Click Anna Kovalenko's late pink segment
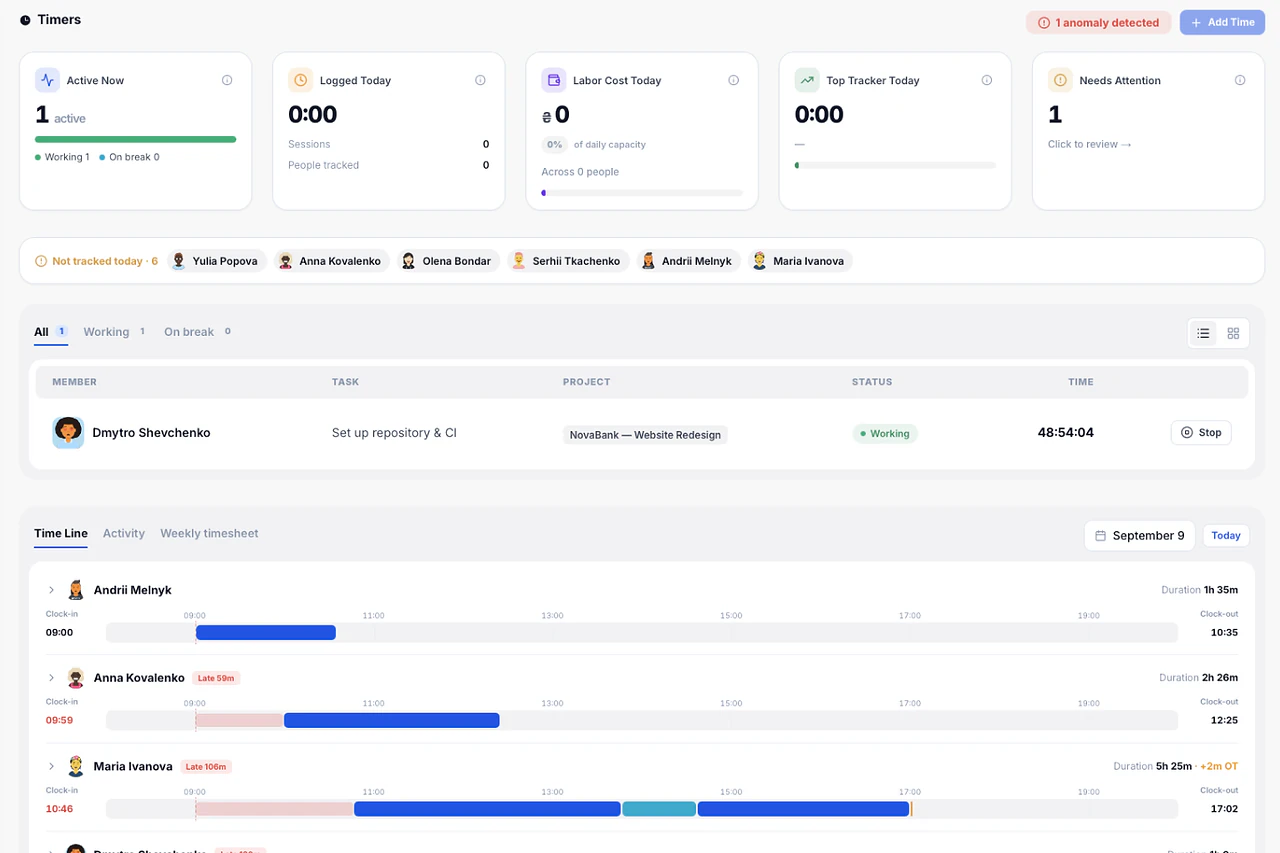This screenshot has height=853, width=1280. (x=240, y=720)
